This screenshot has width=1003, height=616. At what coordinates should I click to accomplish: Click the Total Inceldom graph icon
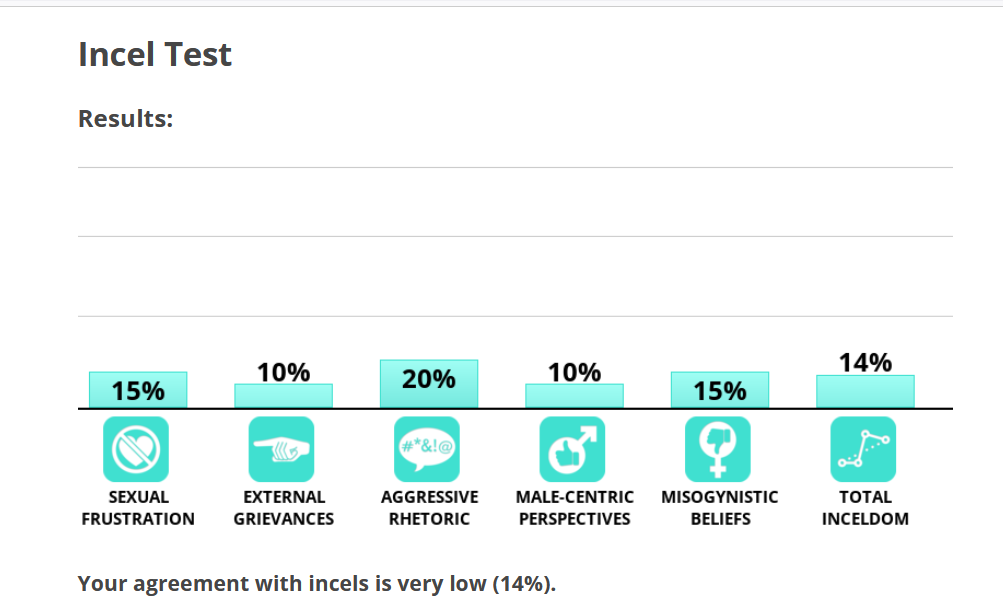(864, 449)
